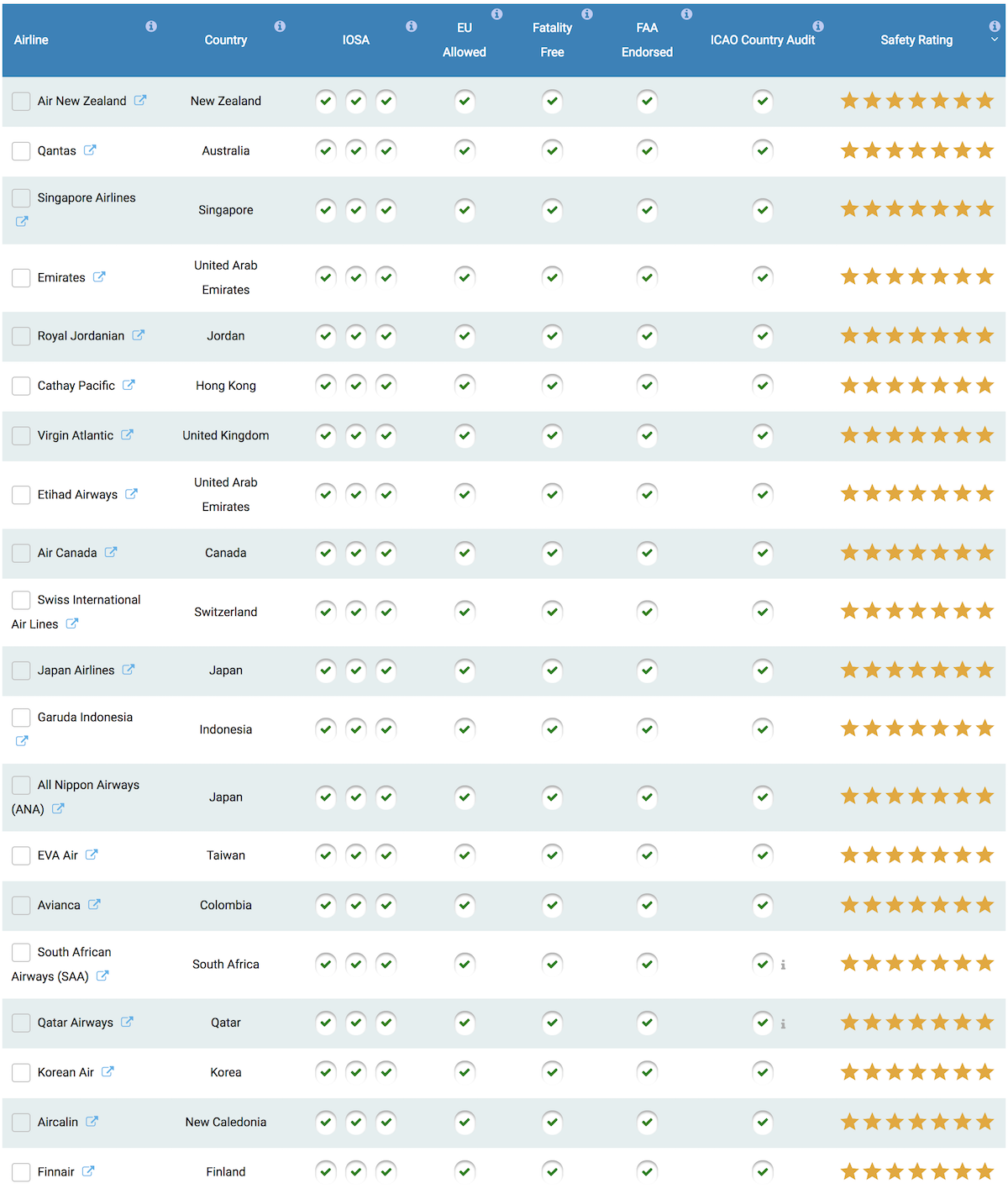Click info icon beside IOSA header
1008x1194 pixels.
(412, 26)
